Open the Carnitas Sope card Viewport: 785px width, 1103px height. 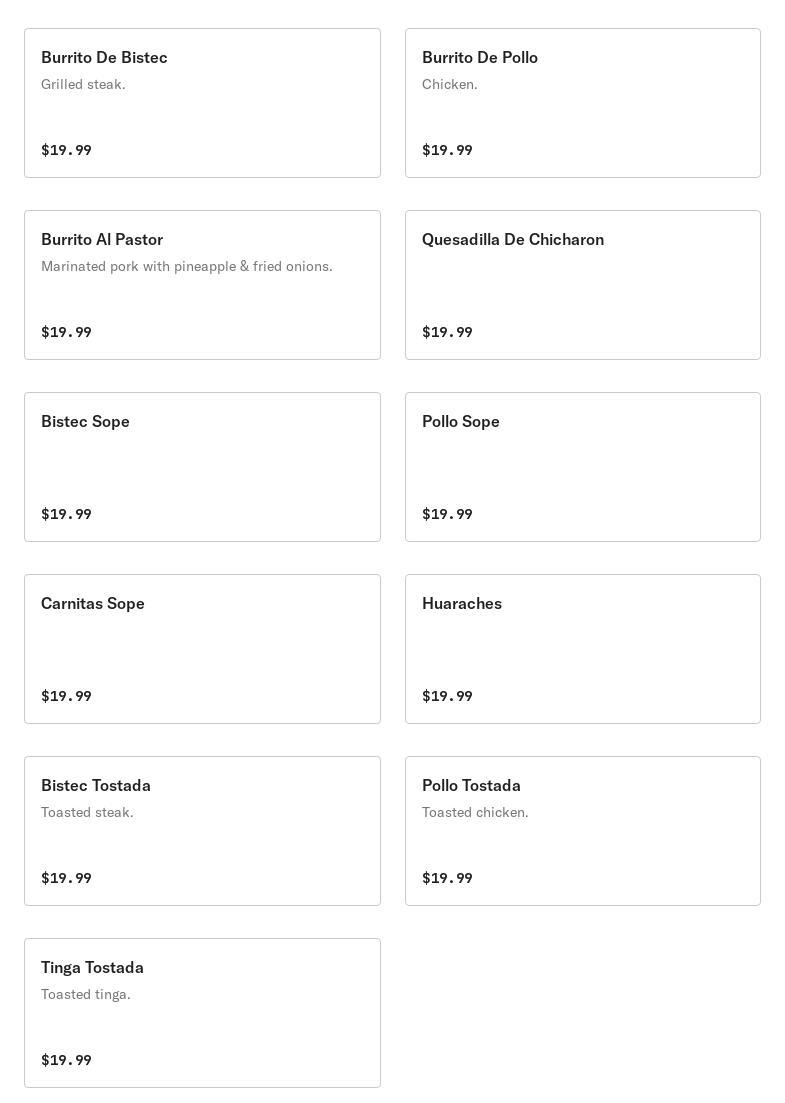(203, 649)
